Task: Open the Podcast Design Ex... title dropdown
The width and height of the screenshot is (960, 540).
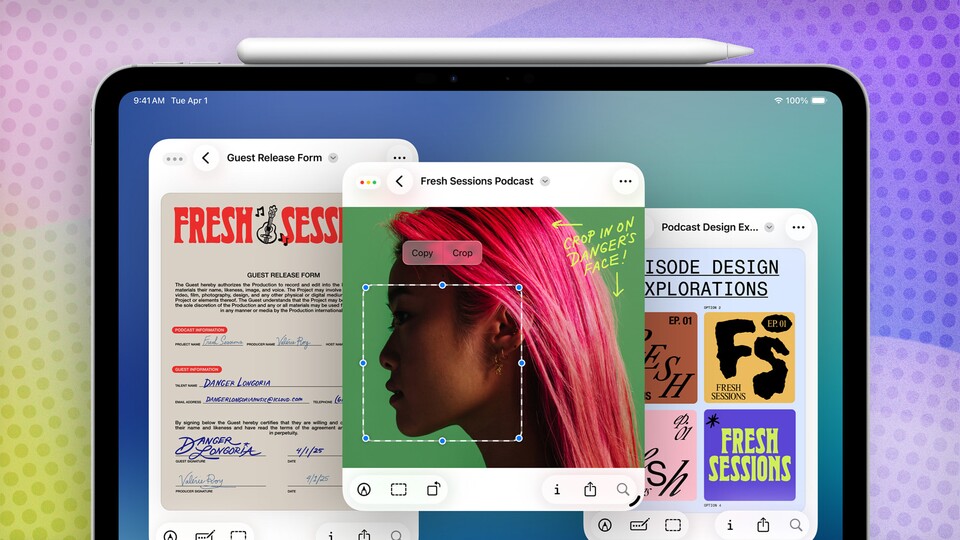Action: coord(769,227)
